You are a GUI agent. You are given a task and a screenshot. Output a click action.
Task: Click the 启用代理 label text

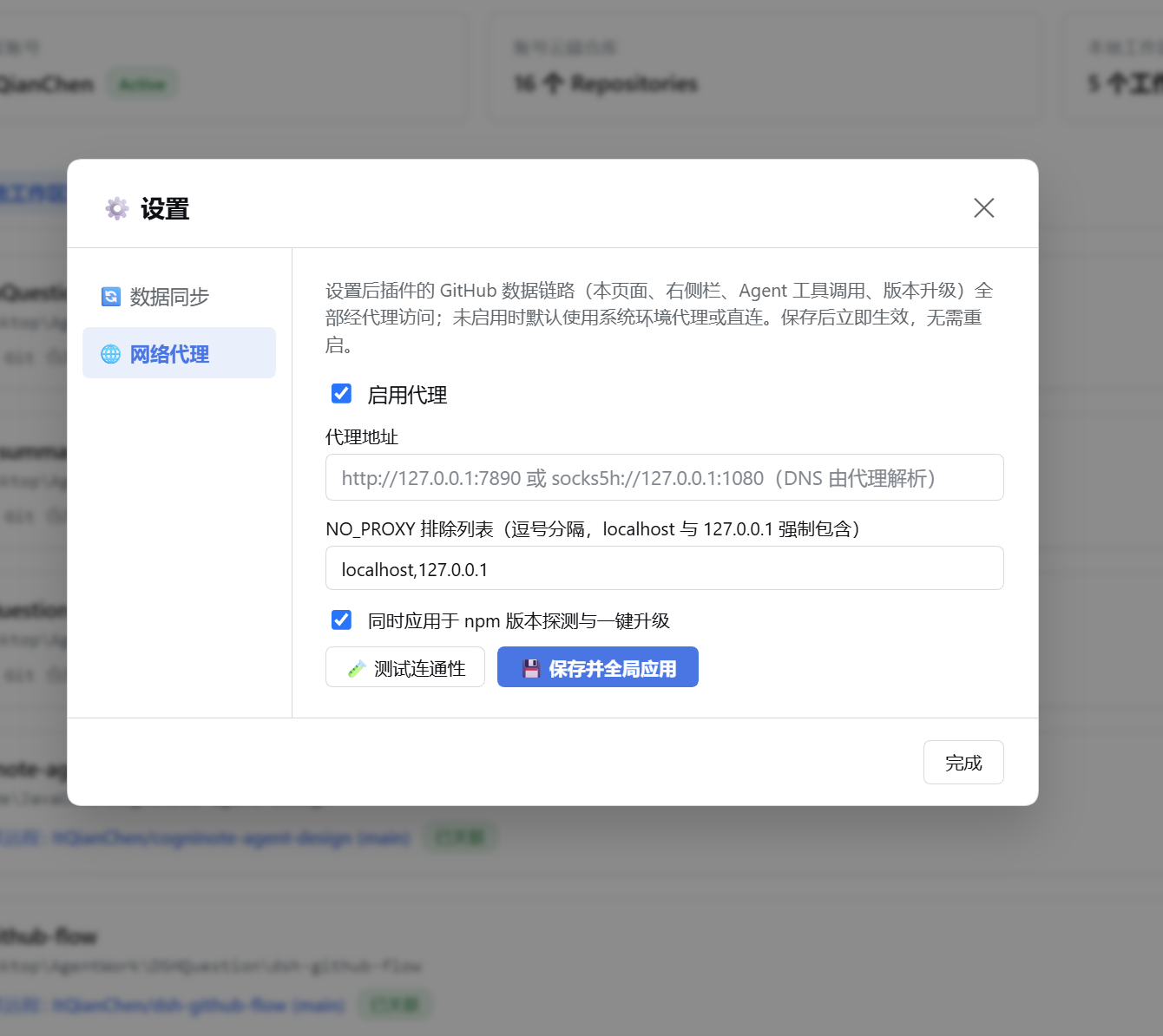[407, 395]
